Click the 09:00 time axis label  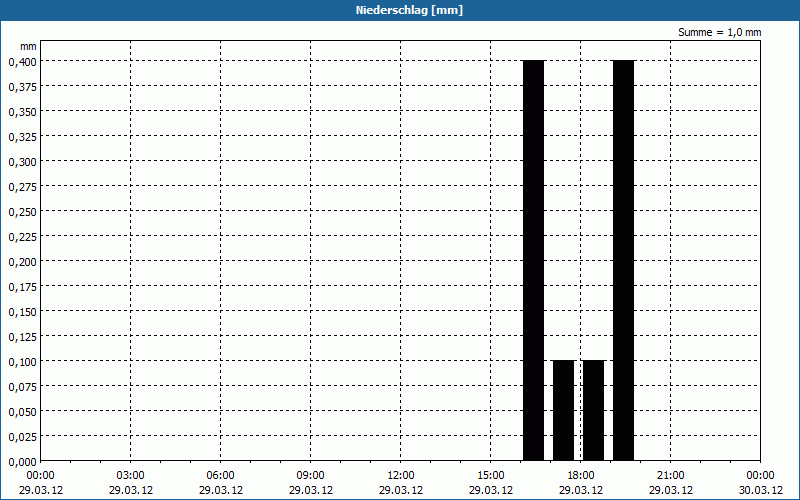(311, 476)
